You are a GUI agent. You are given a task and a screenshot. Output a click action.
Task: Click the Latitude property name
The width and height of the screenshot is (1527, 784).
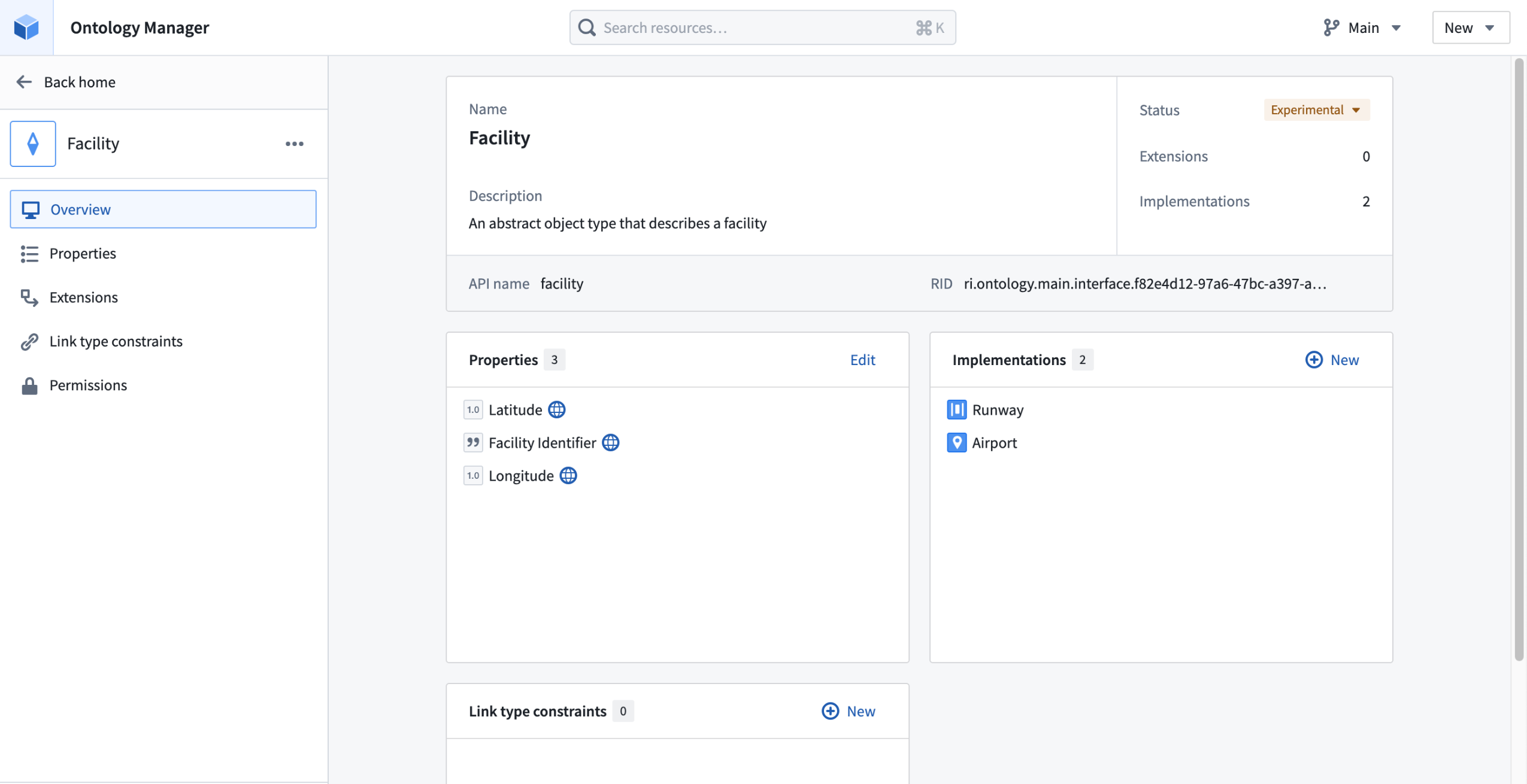(x=515, y=410)
